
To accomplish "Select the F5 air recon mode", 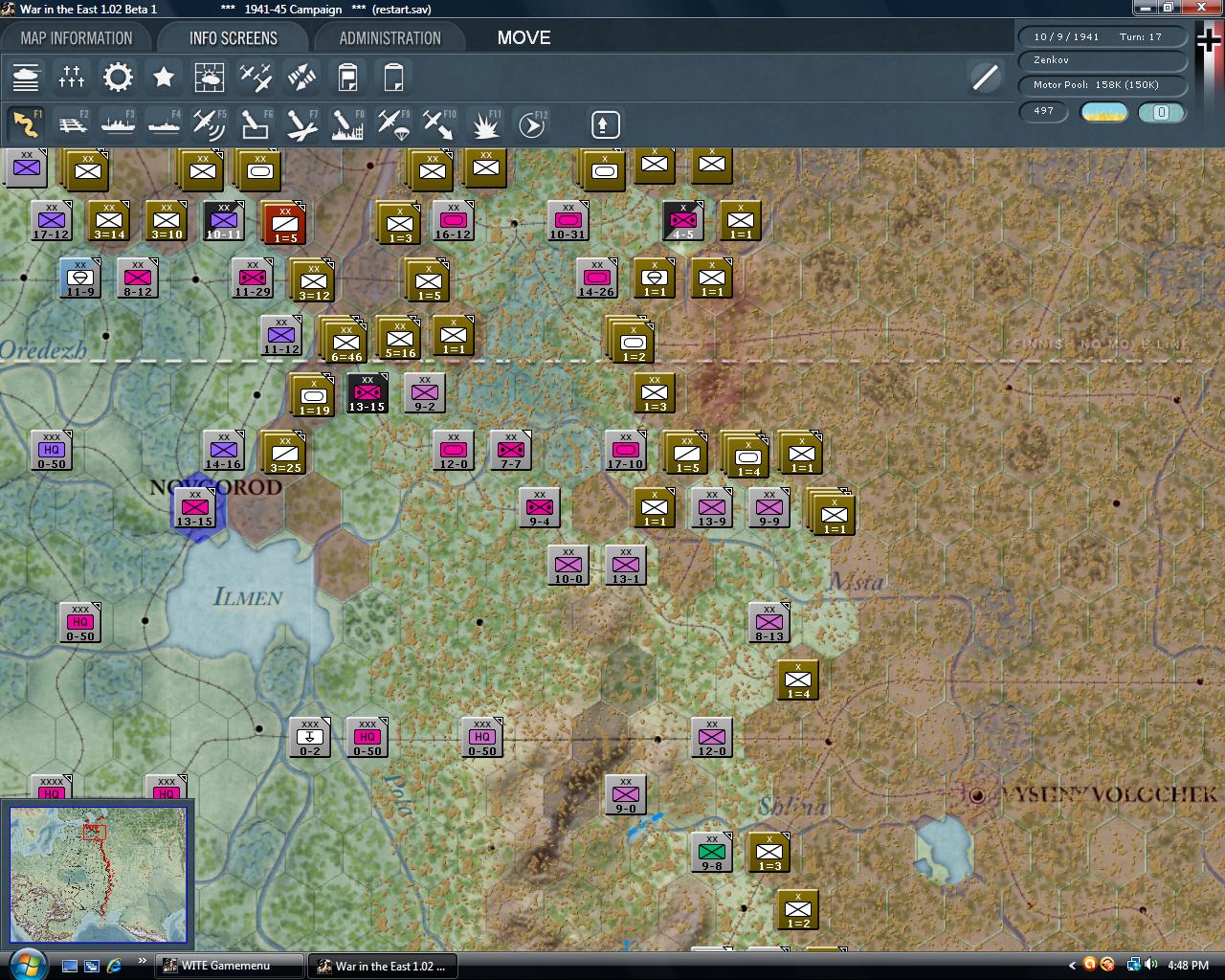I will (210, 124).
